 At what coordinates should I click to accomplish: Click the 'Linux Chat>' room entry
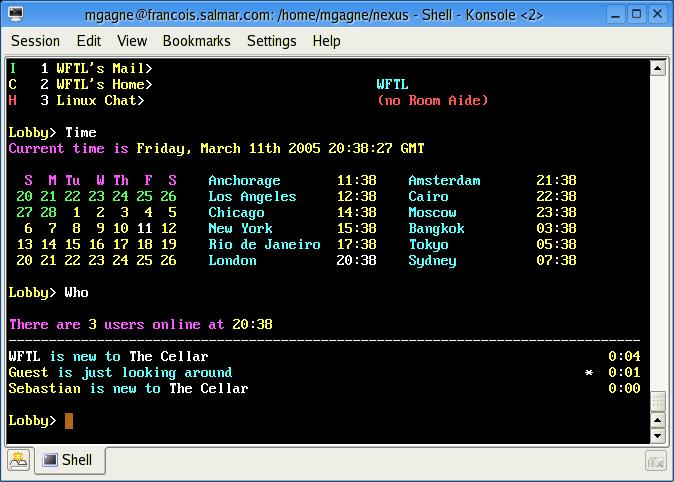[100, 101]
